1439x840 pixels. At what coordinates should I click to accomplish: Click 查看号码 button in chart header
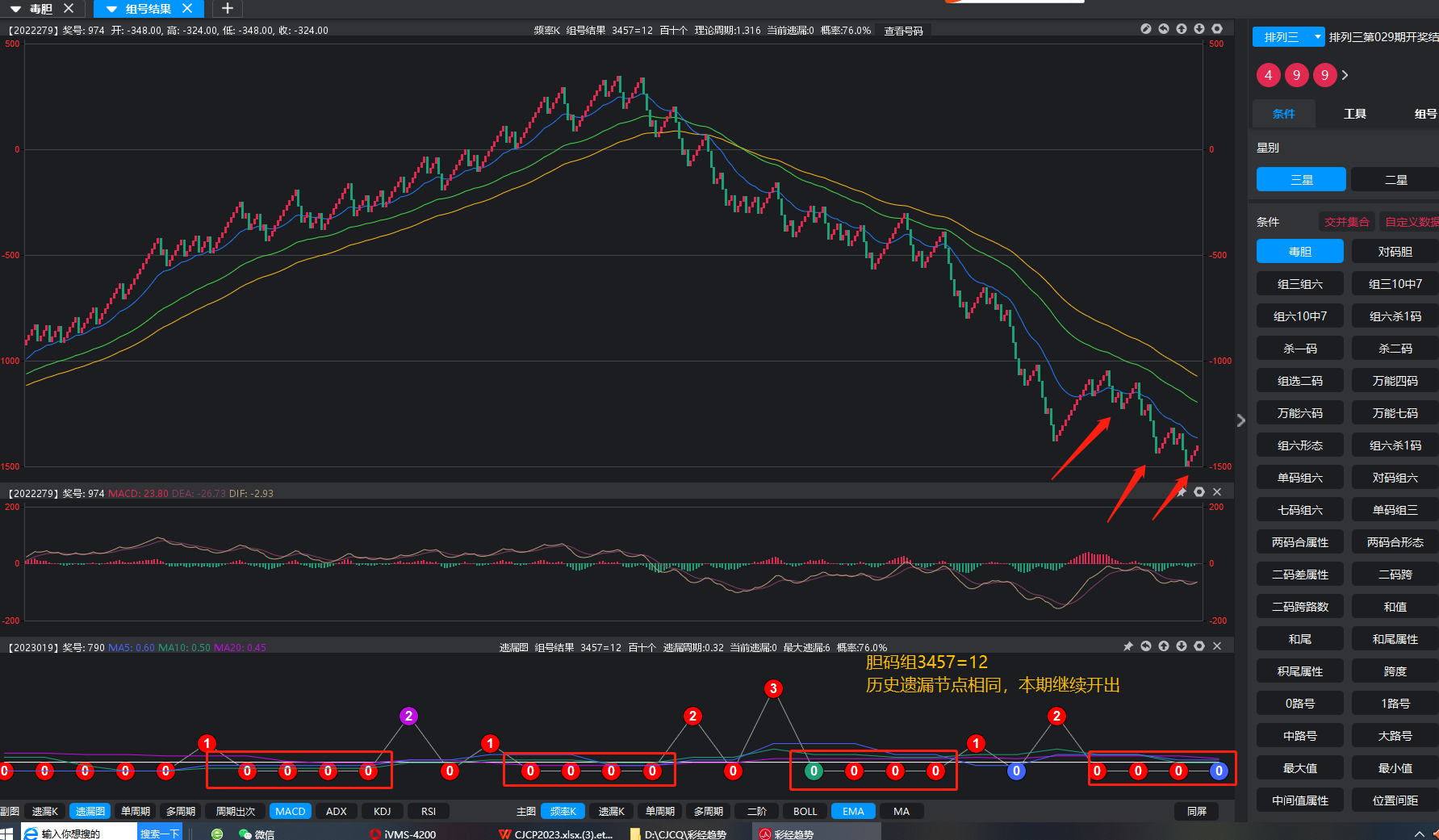(904, 31)
